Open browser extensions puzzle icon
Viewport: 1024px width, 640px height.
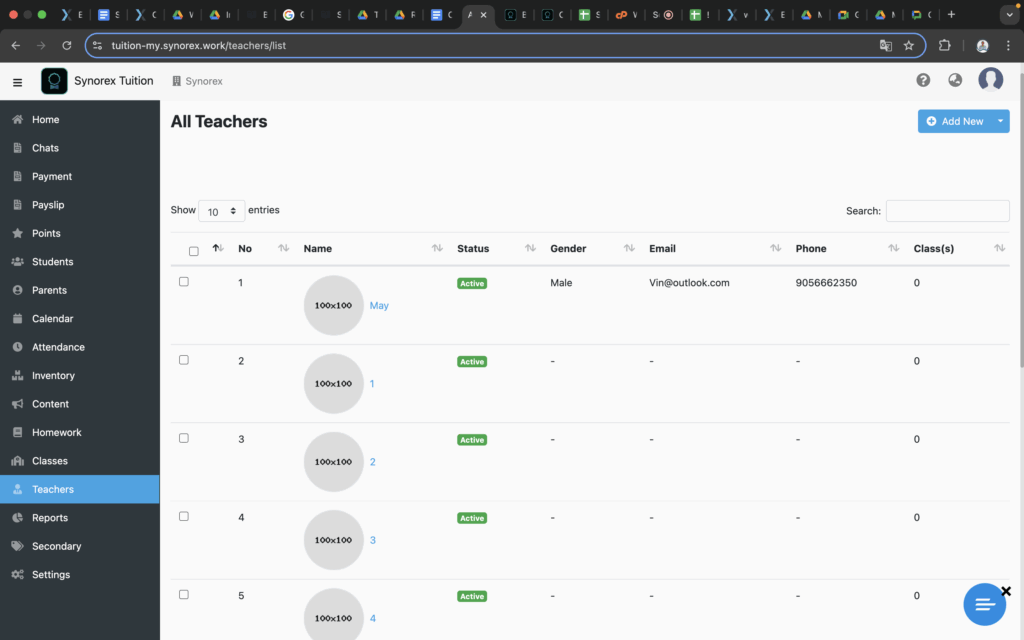point(944,46)
